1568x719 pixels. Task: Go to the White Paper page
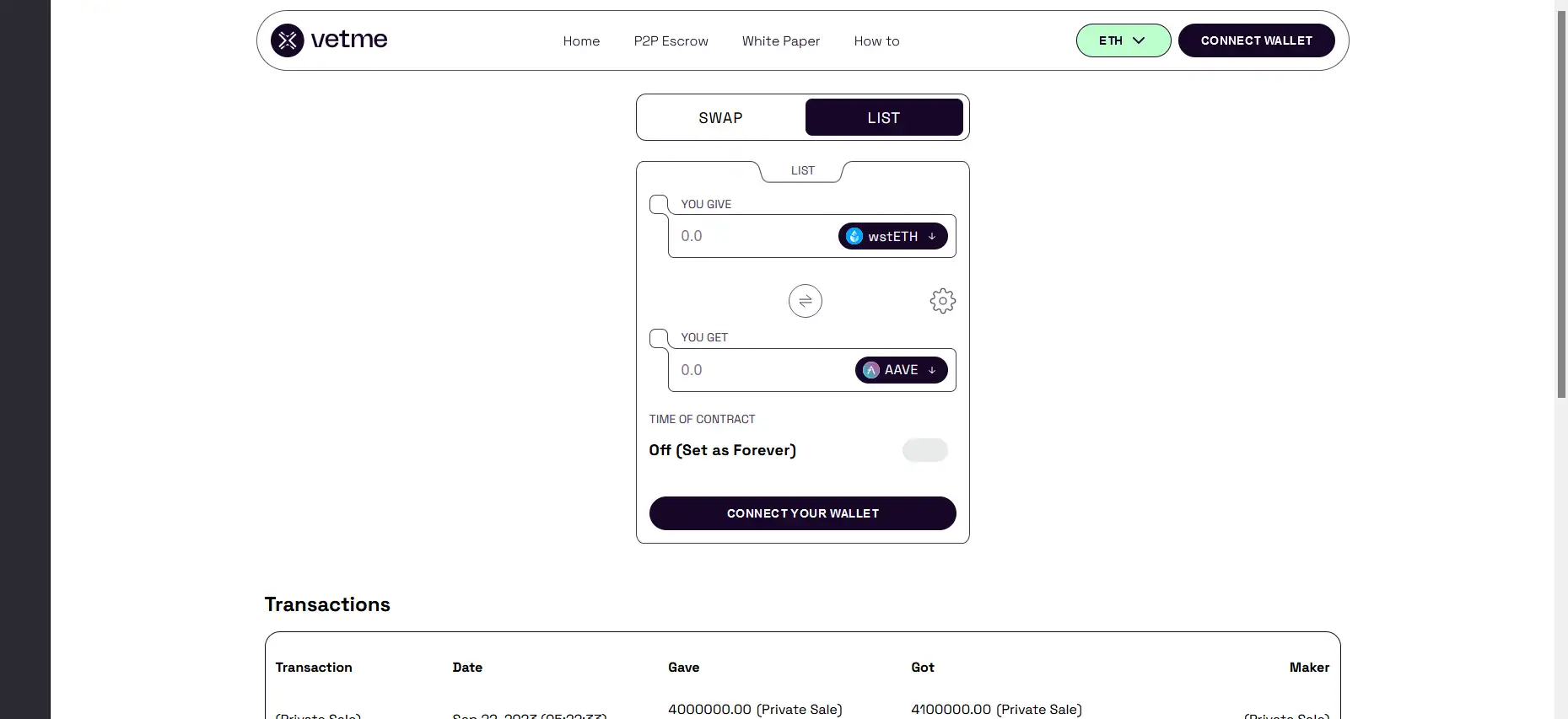pyautogui.click(x=780, y=41)
